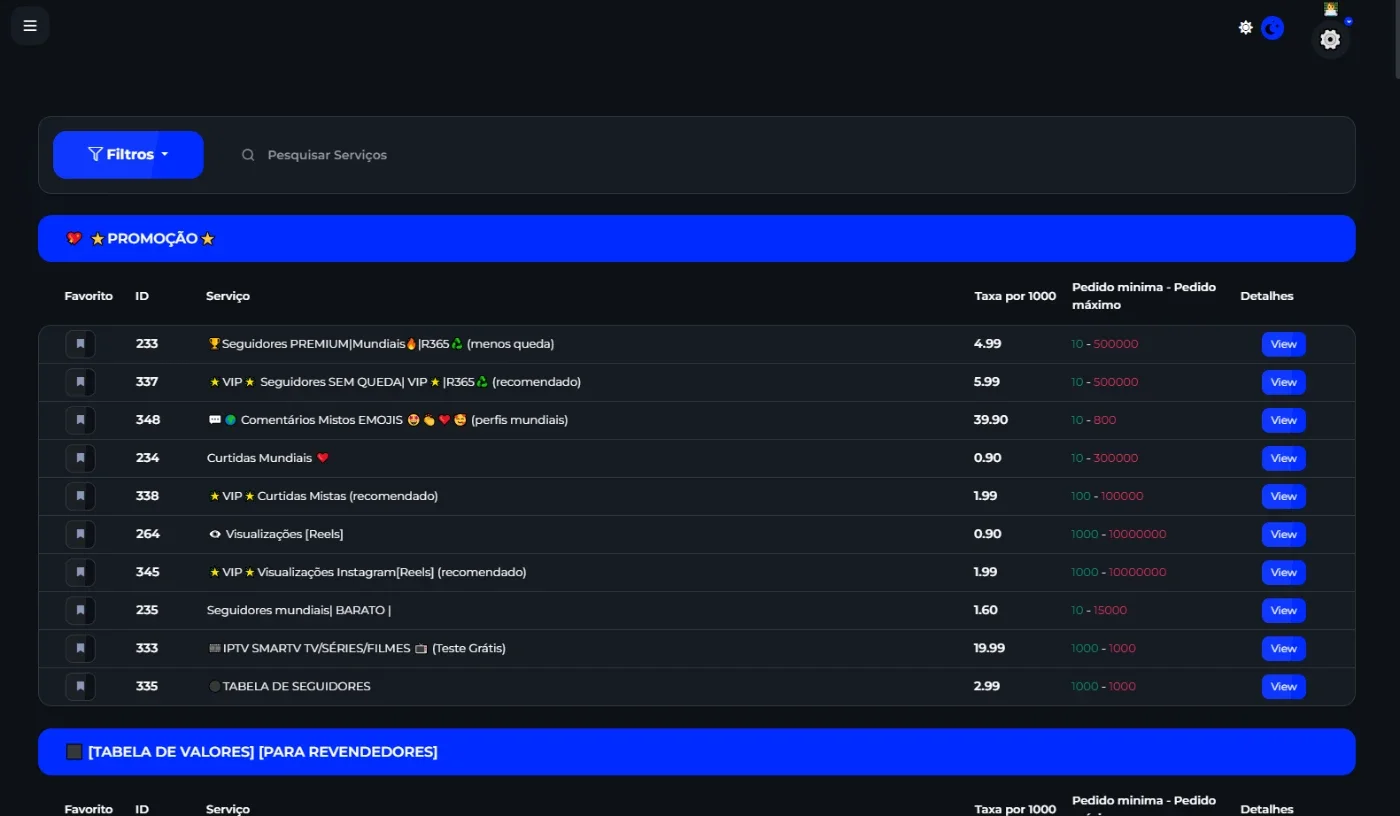Bookmark IPTV SMARTTV service 333

(x=80, y=648)
